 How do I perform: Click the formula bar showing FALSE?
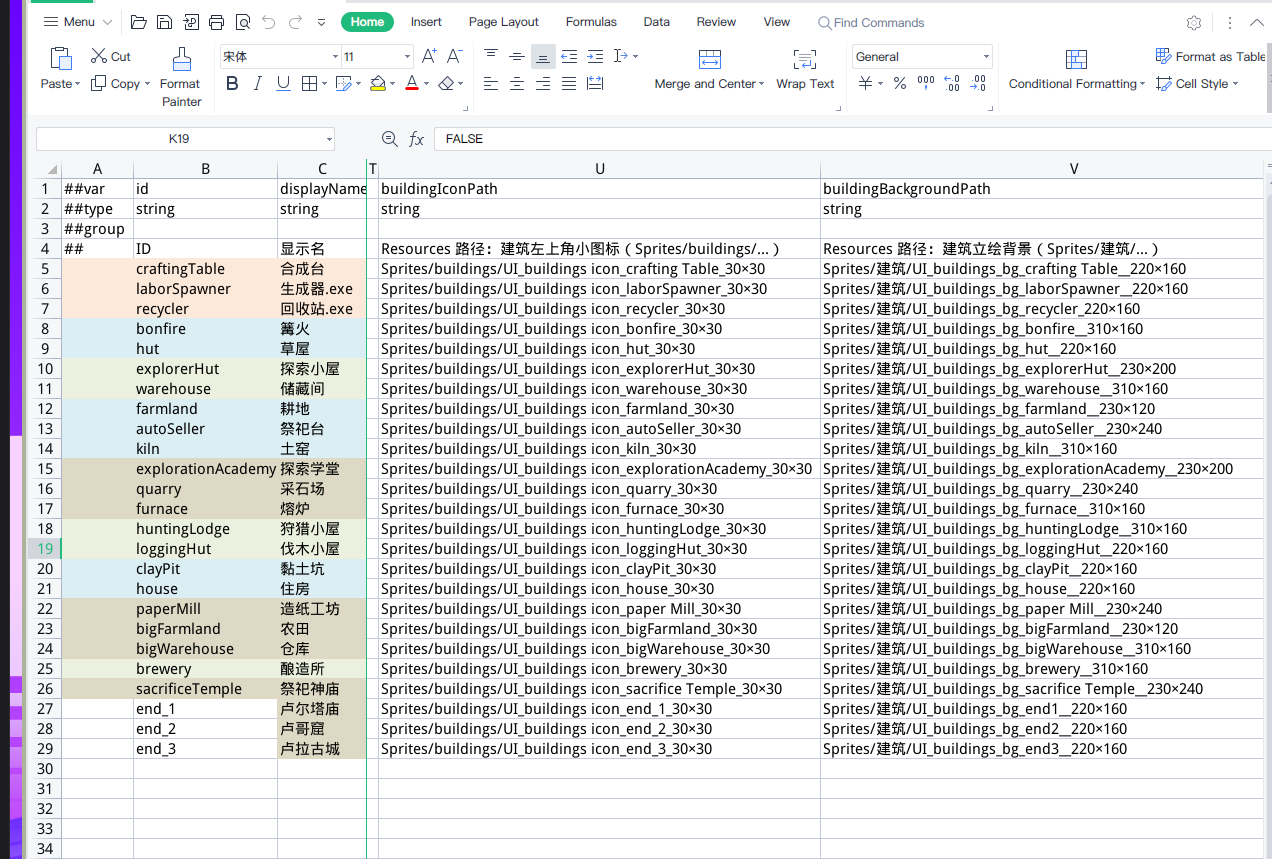(852, 139)
